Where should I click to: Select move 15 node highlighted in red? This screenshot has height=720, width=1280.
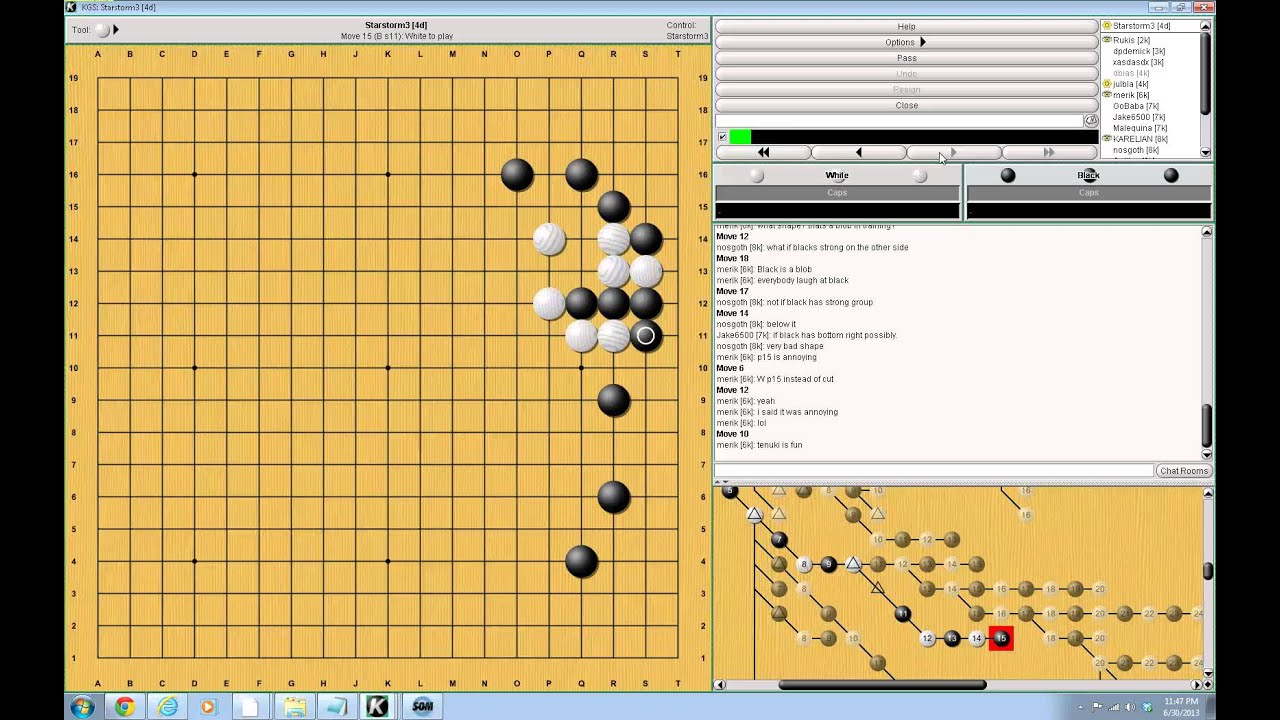pyautogui.click(x=1001, y=638)
